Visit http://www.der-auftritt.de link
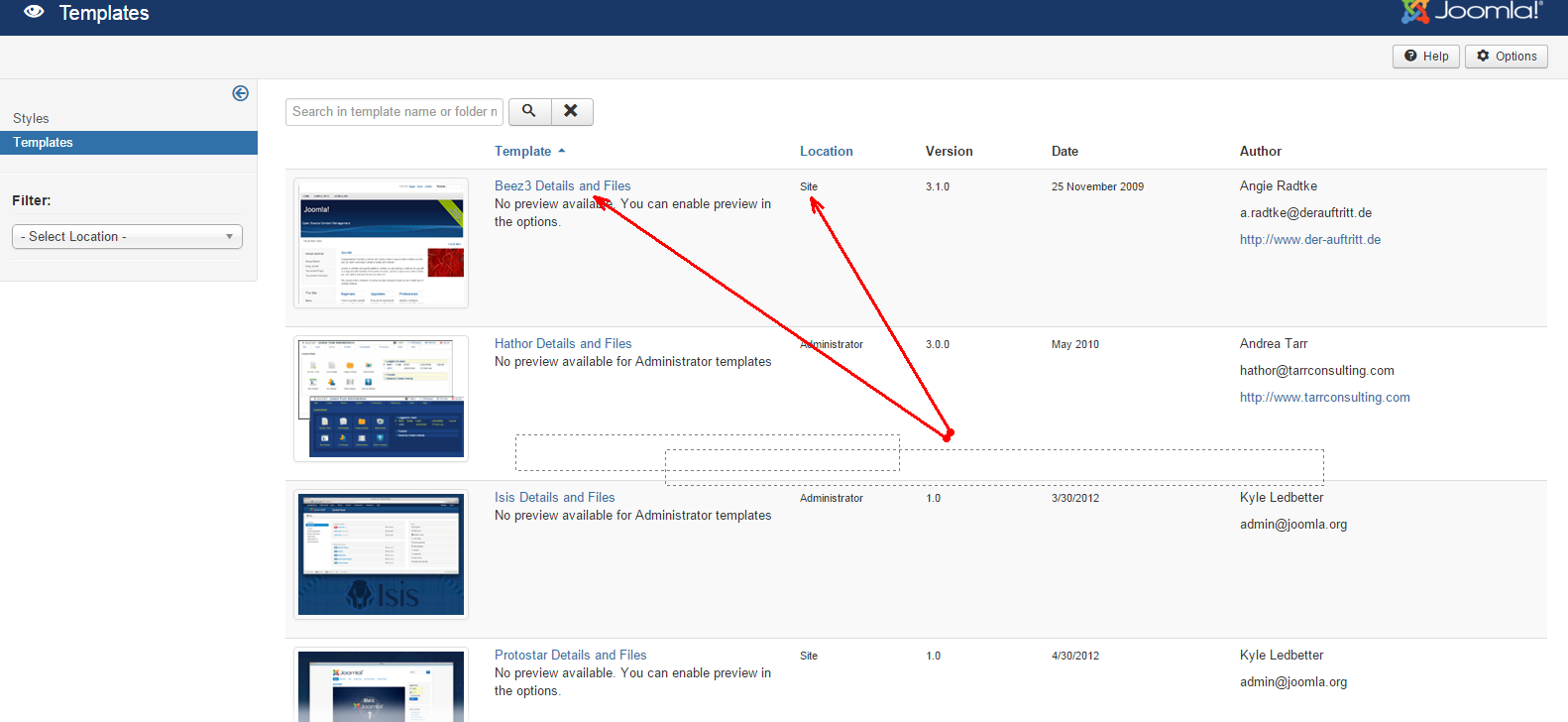This screenshot has height=722, width=1568. point(1310,239)
